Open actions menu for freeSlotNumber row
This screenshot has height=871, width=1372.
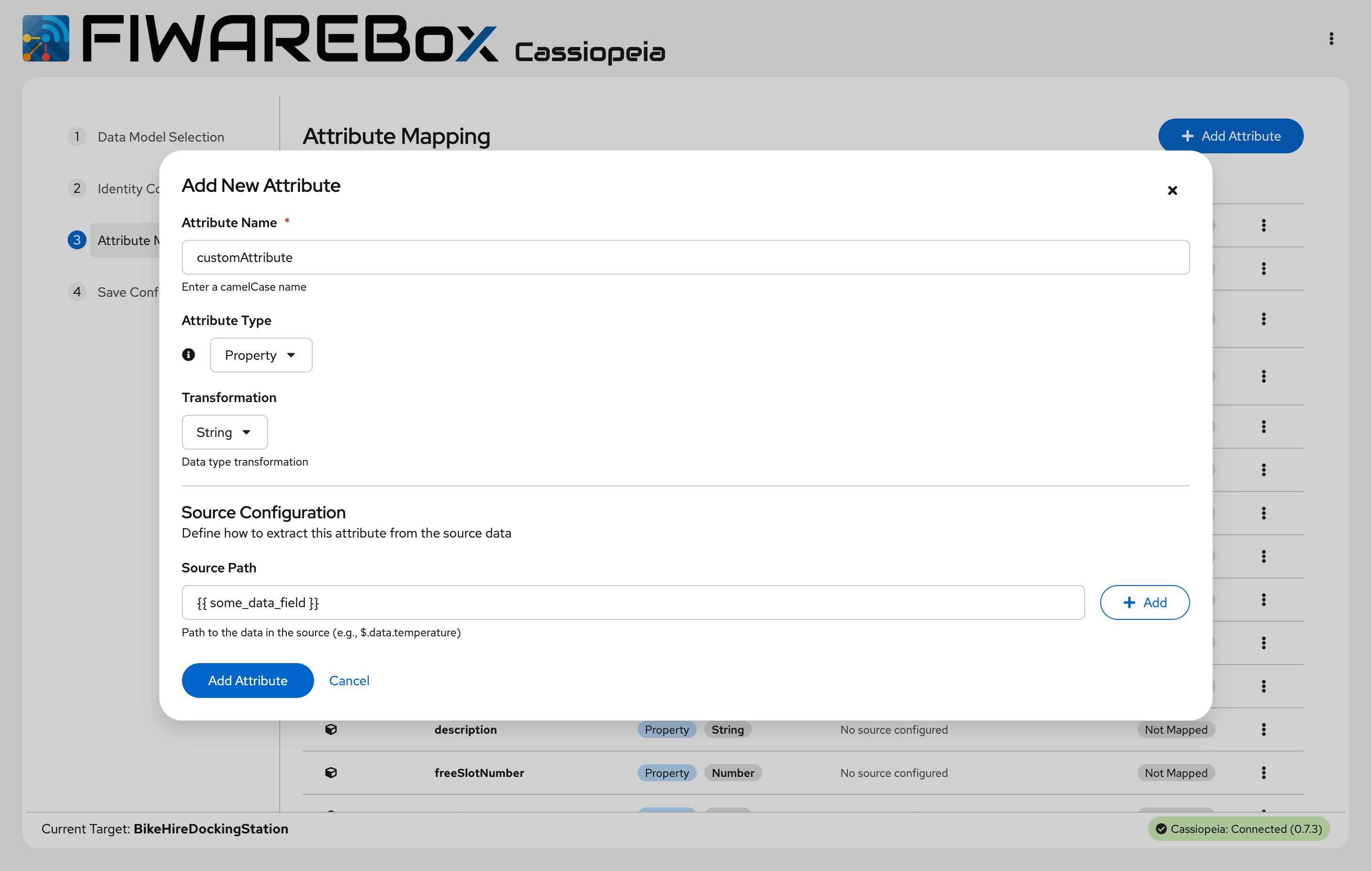[x=1263, y=773]
